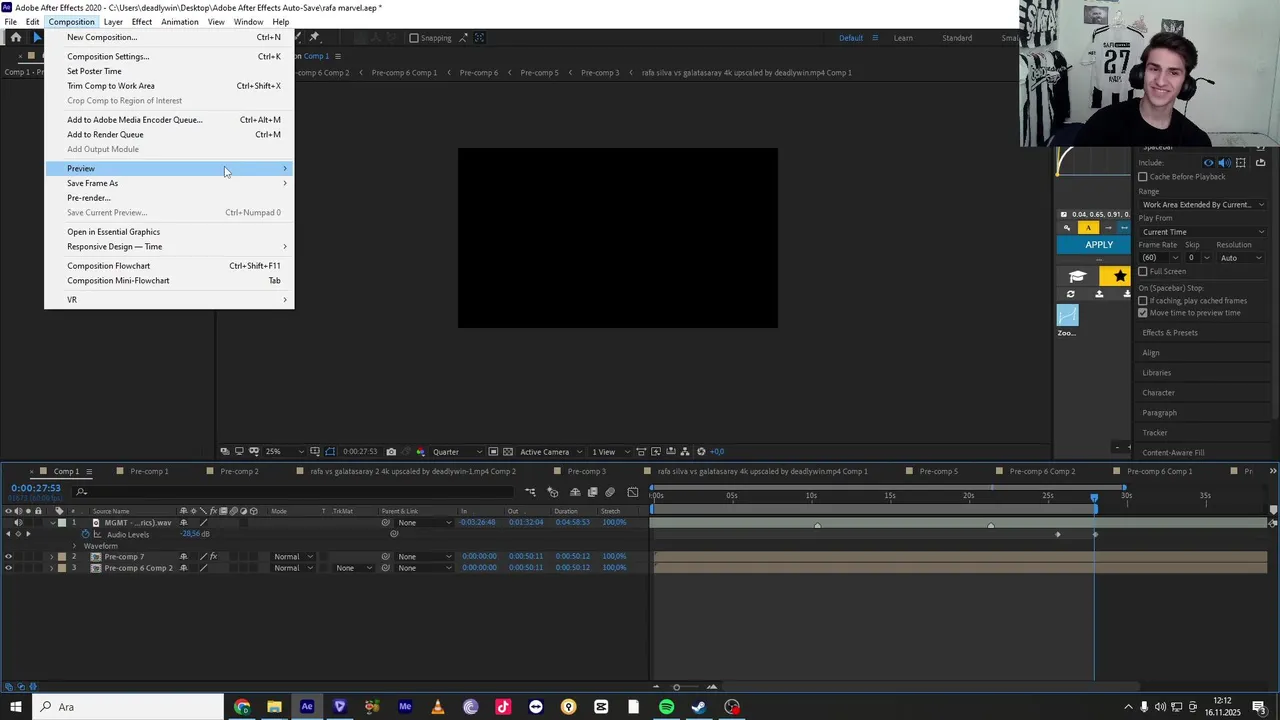
Task: Open the Character panel
Action: tap(1158, 393)
